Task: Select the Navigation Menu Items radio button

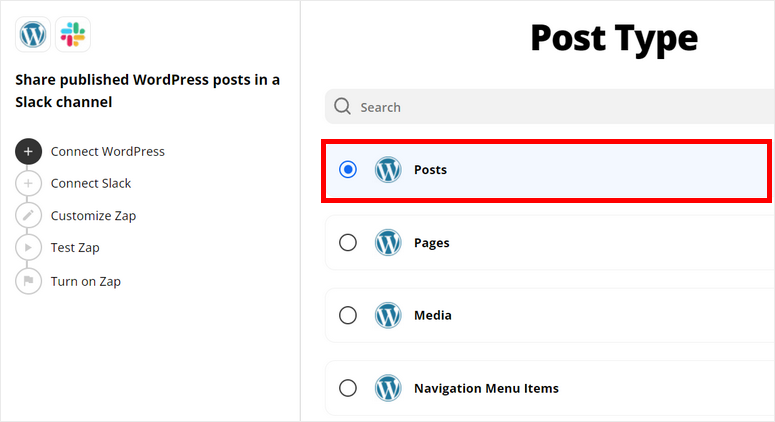Action: [x=348, y=388]
